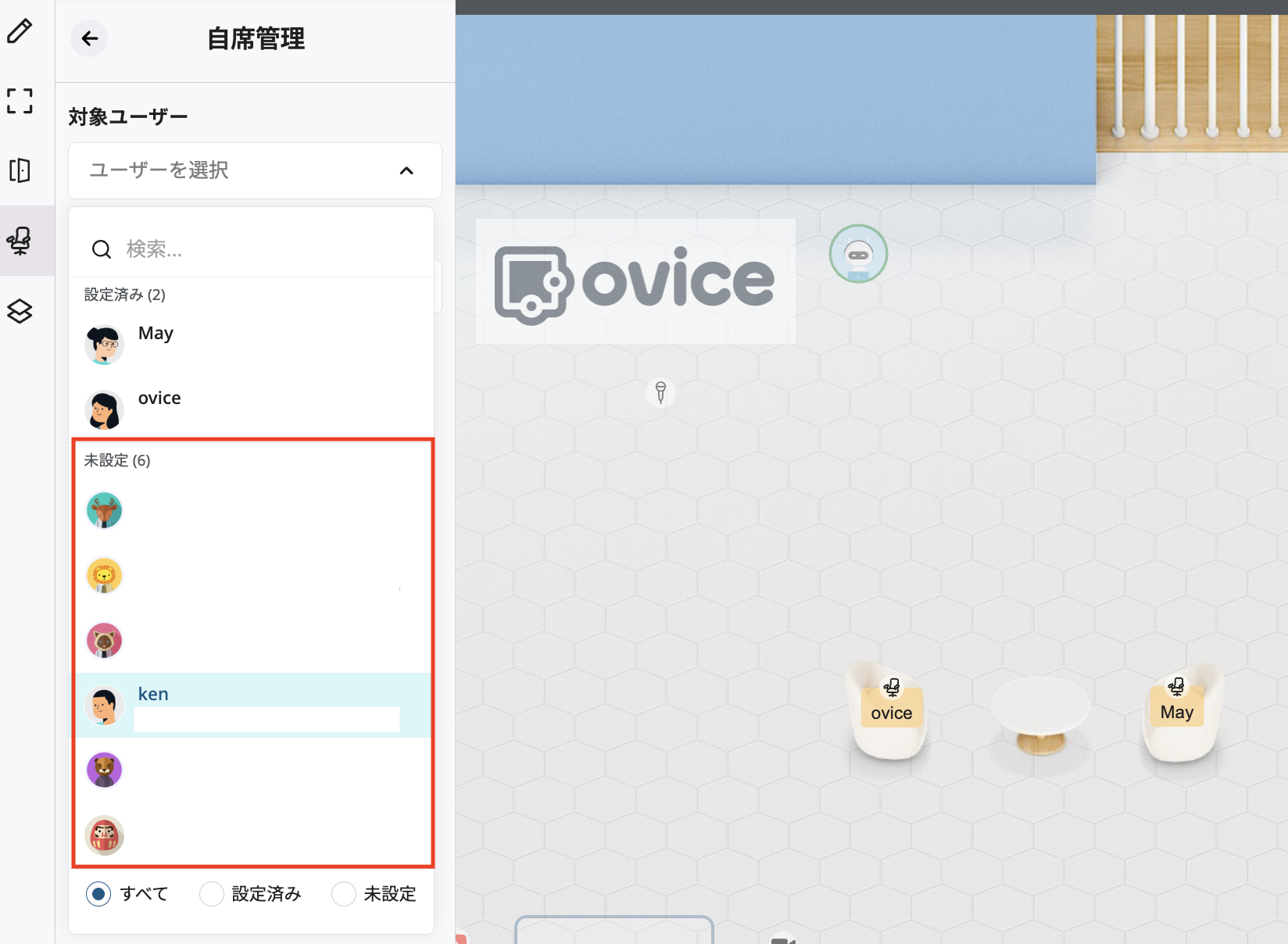Open the layers icon in sidebar
The image size is (1288, 944).
click(20, 311)
